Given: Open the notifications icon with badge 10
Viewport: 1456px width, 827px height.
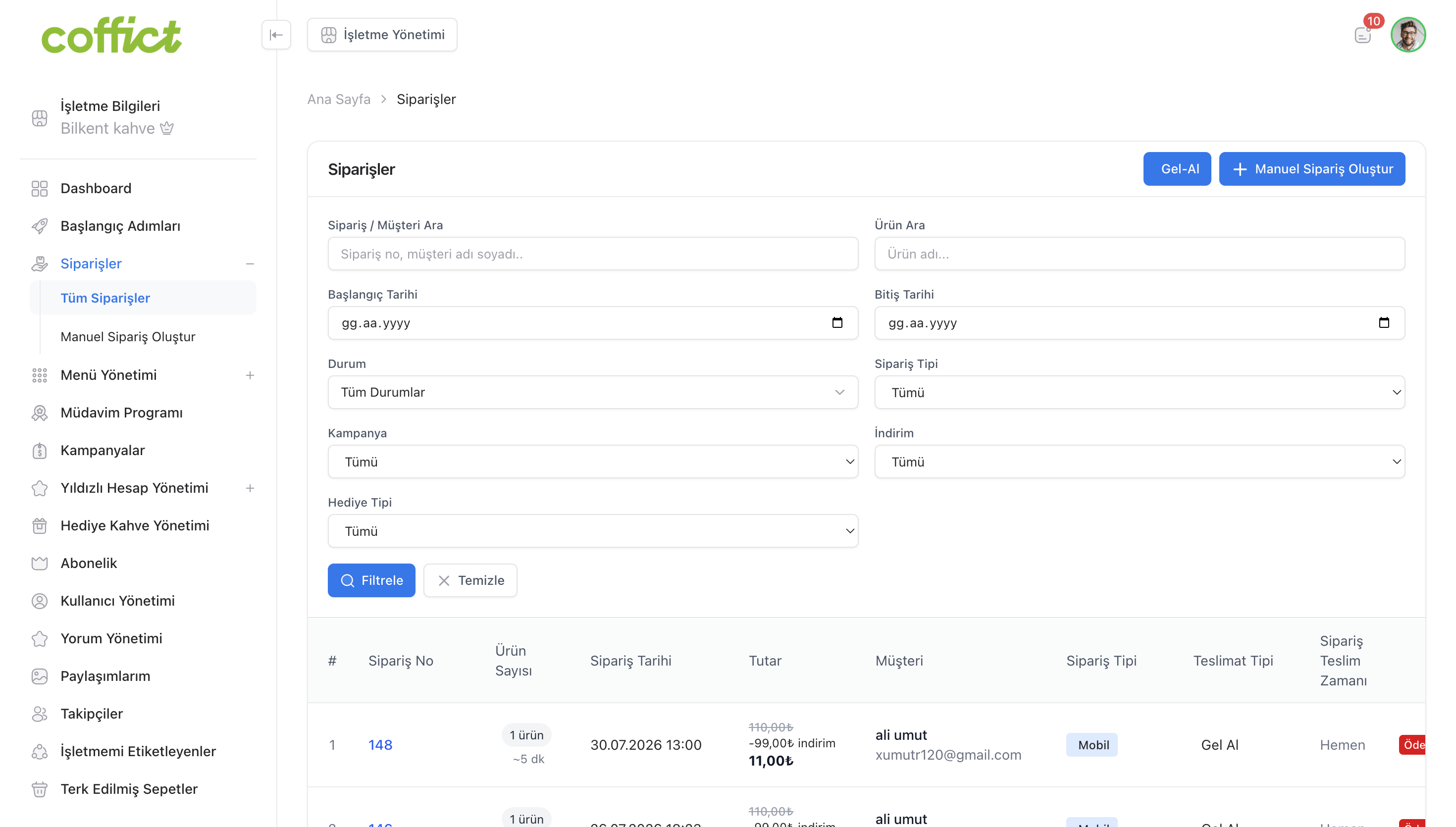Looking at the screenshot, I should [x=1363, y=35].
